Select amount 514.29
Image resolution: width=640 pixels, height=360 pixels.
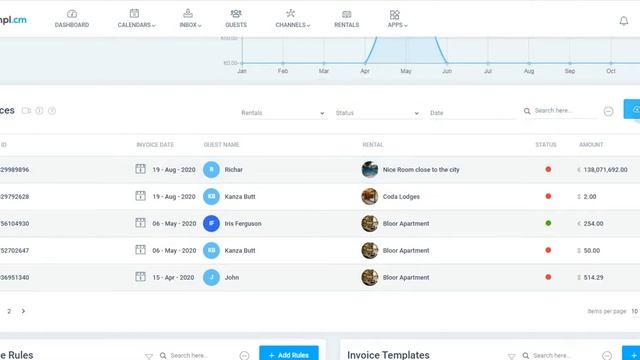tap(593, 277)
